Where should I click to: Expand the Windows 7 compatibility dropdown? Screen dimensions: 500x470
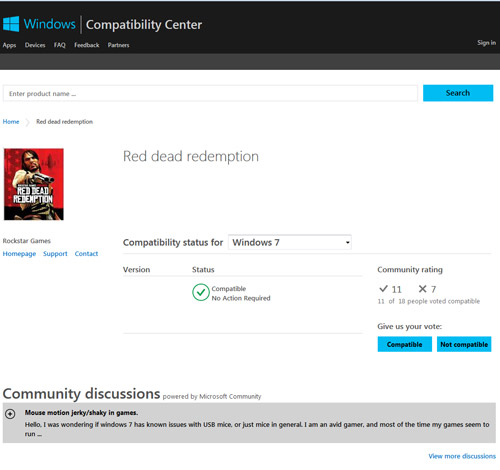pos(290,242)
